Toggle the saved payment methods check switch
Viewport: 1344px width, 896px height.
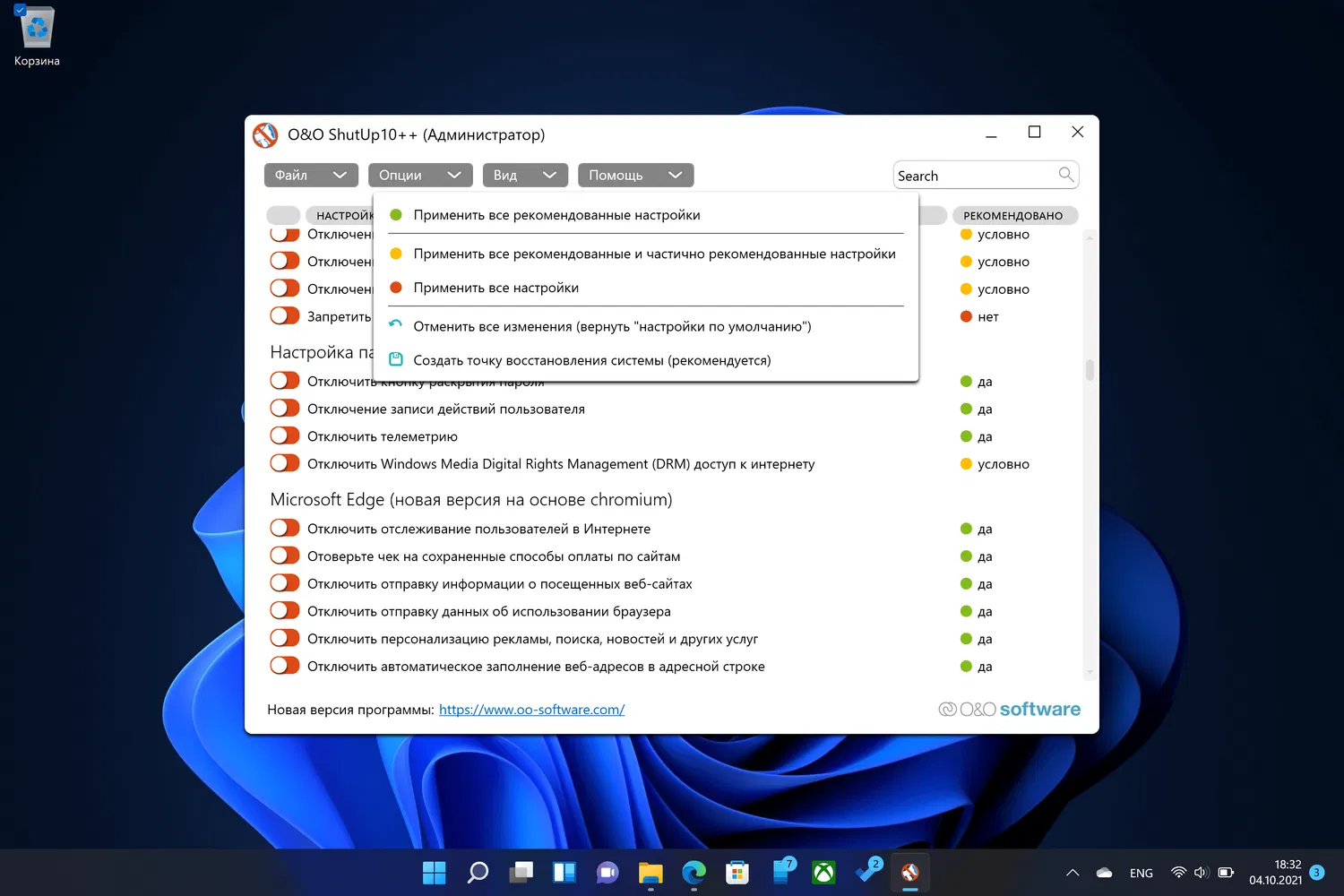click(285, 556)
